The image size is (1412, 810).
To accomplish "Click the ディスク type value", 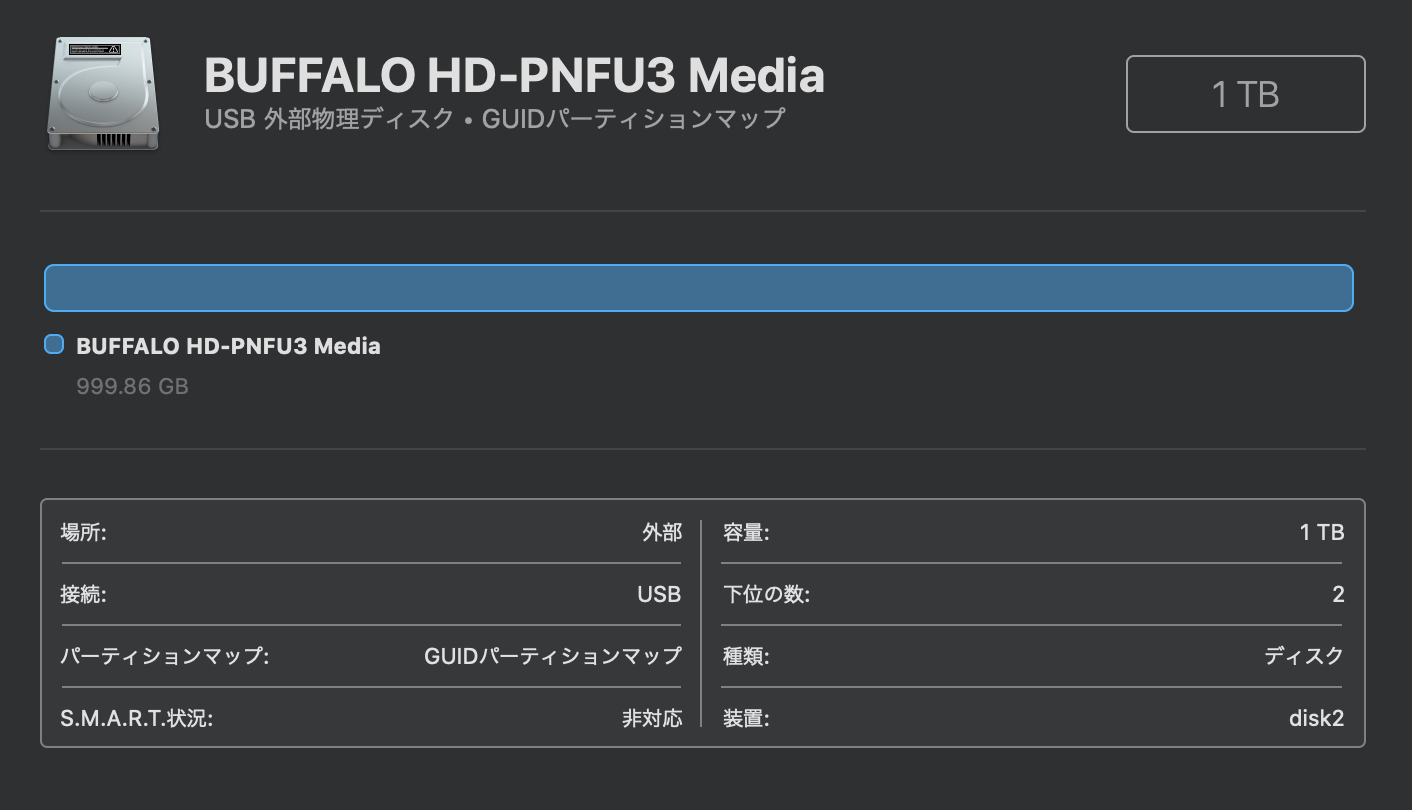I will coord(1304,657).
